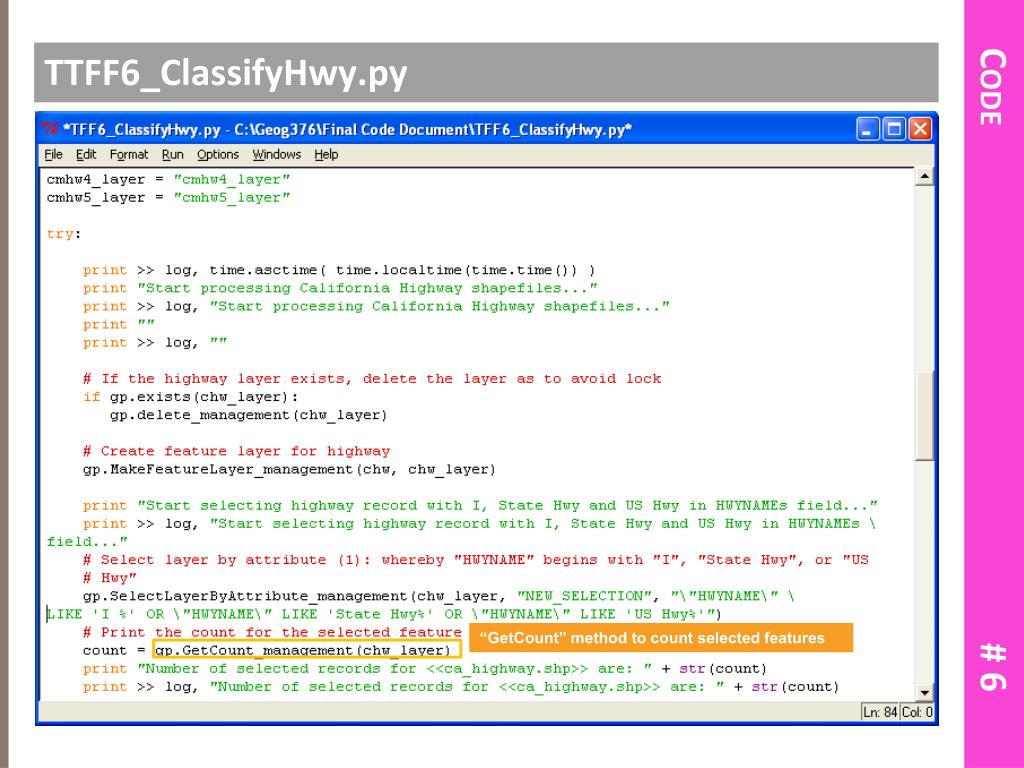1024x768 pixels.
Task: Click 'Col: 0' in the status bar
Action: (x=917, y=712)
